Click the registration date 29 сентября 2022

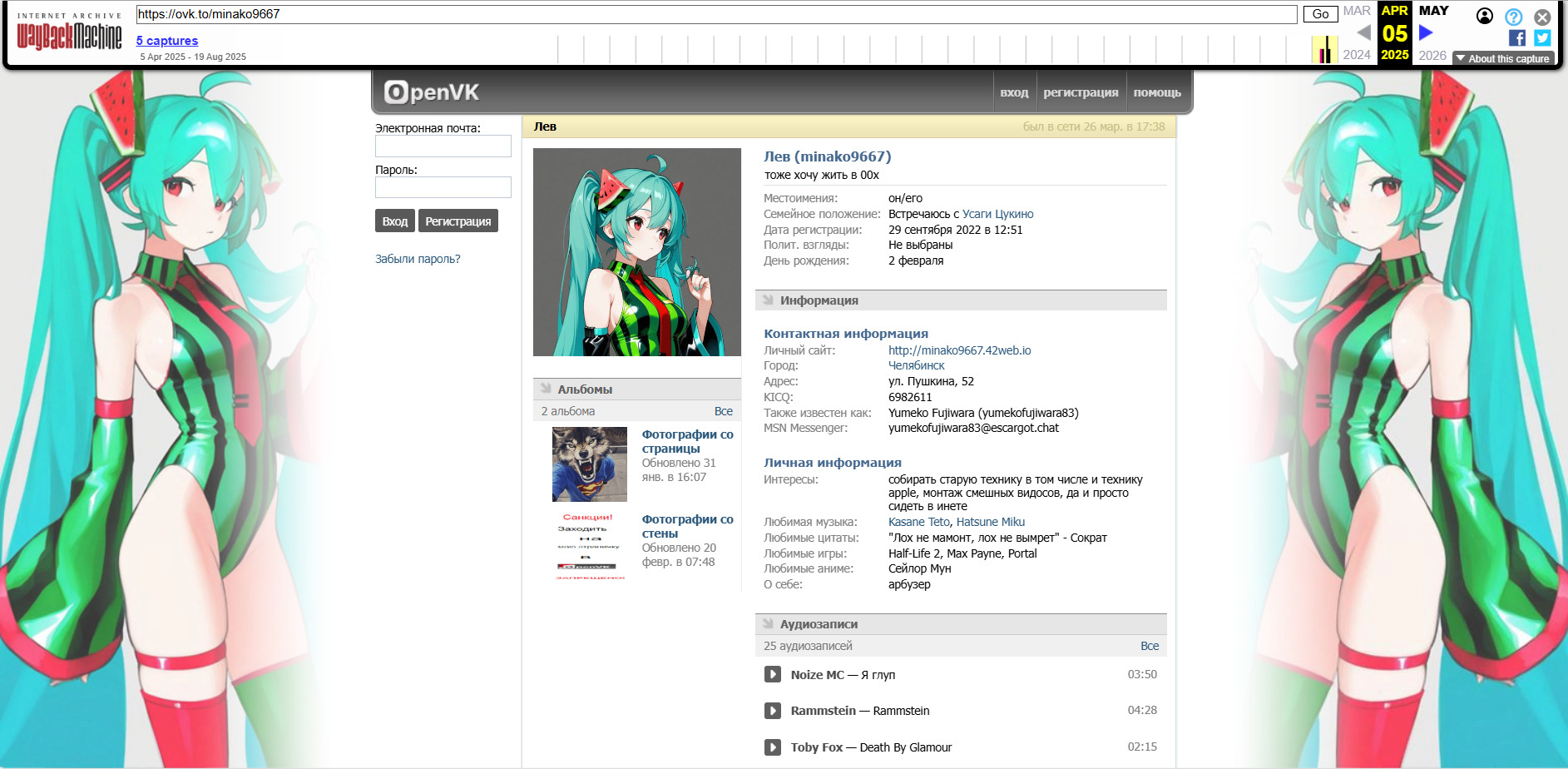click(956, 230)
